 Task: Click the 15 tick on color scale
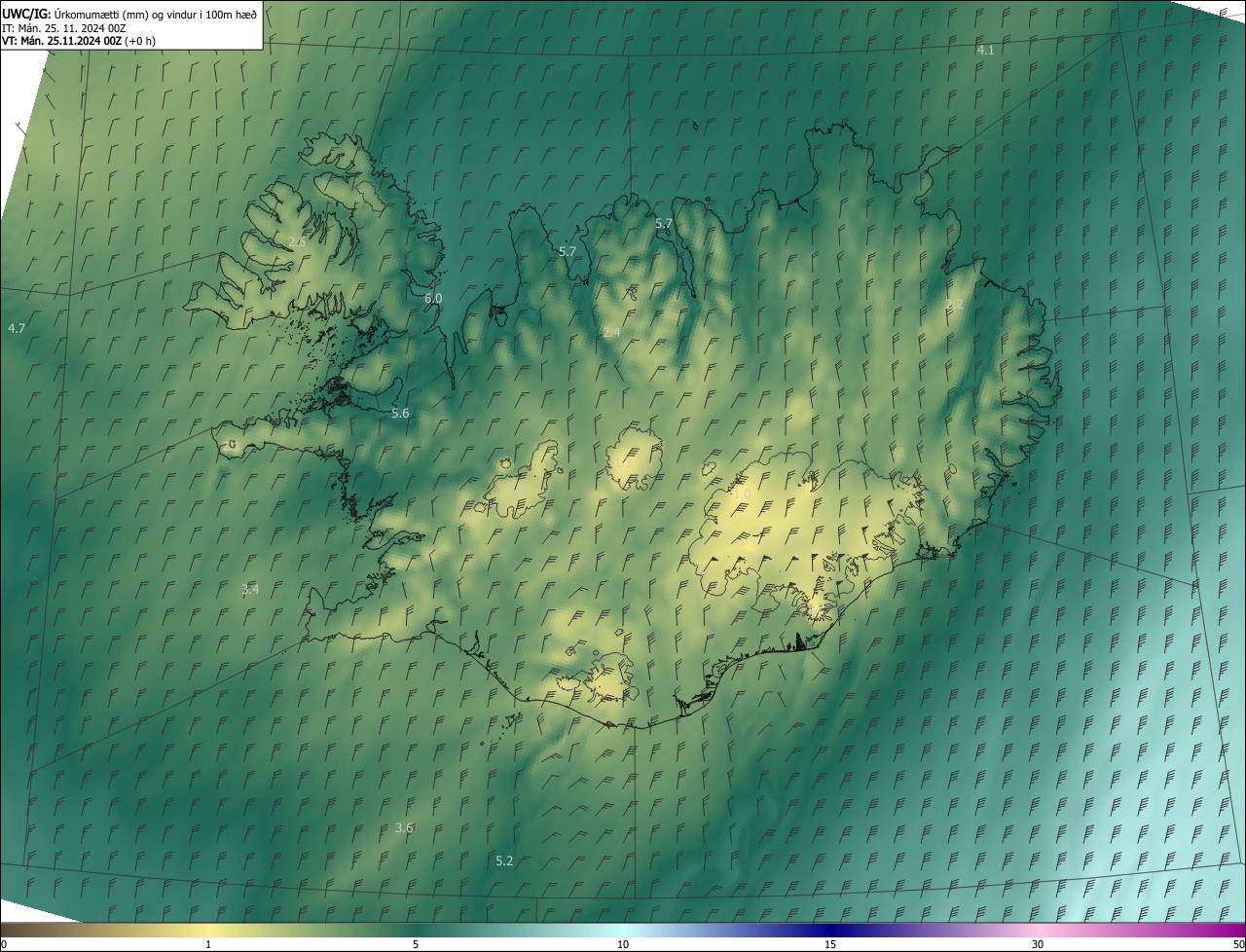pyautogui.click(x=830, y=944)
